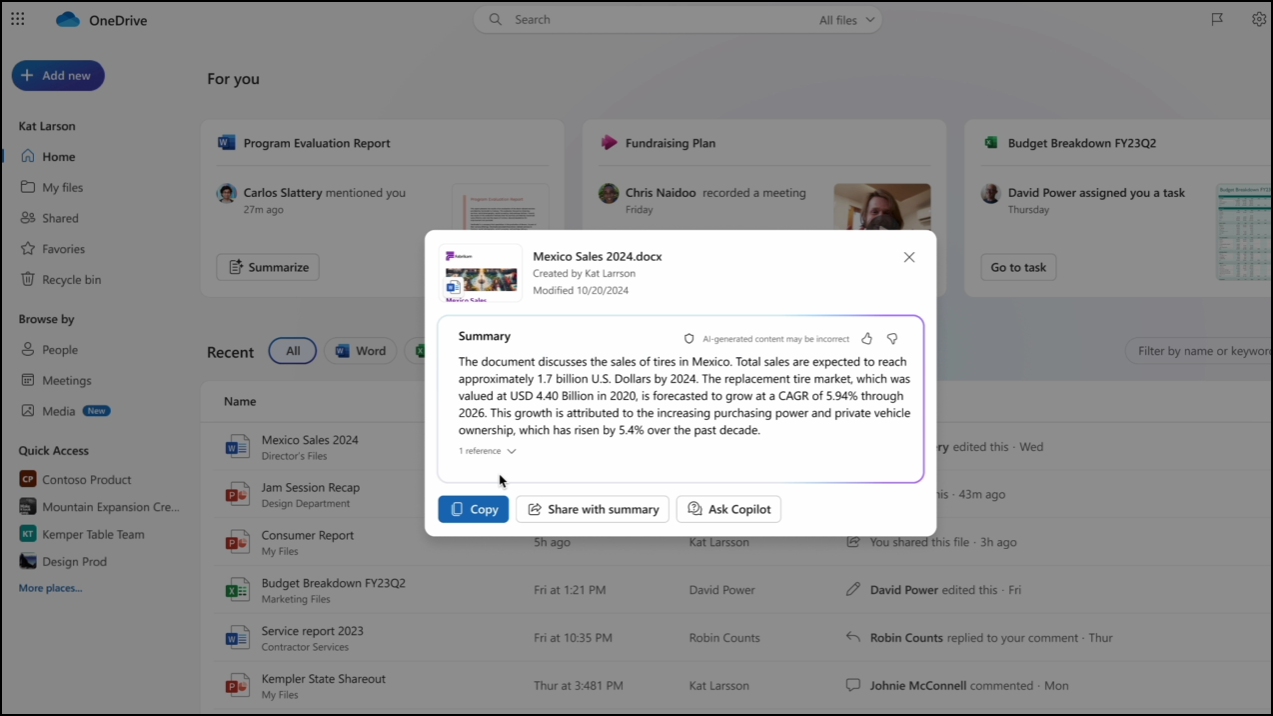The image size is (1273, 716).
Task: Click the Excel icon for Budget Breakdown row
Action: pos(237,591)
